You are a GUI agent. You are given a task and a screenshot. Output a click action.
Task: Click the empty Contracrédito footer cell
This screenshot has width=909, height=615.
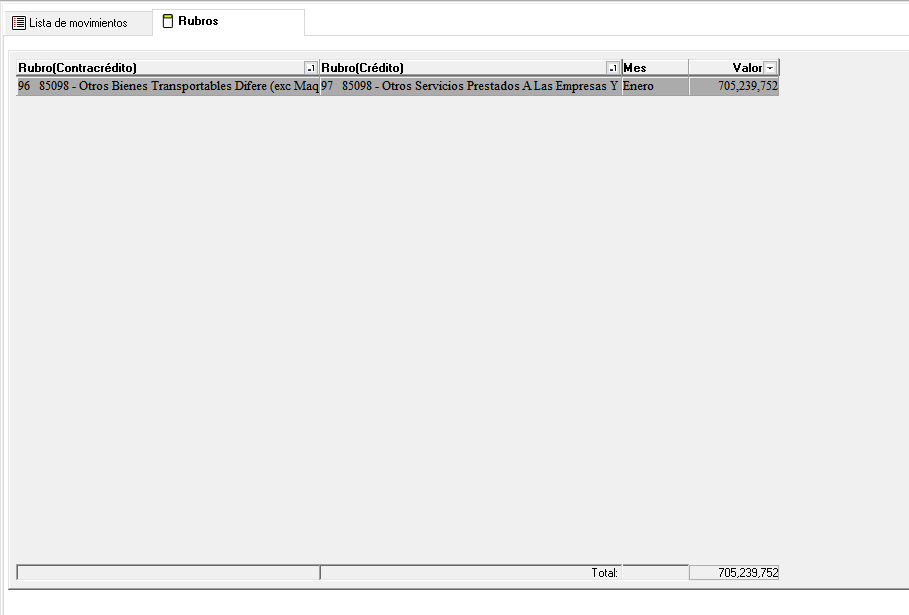[168, 573]
